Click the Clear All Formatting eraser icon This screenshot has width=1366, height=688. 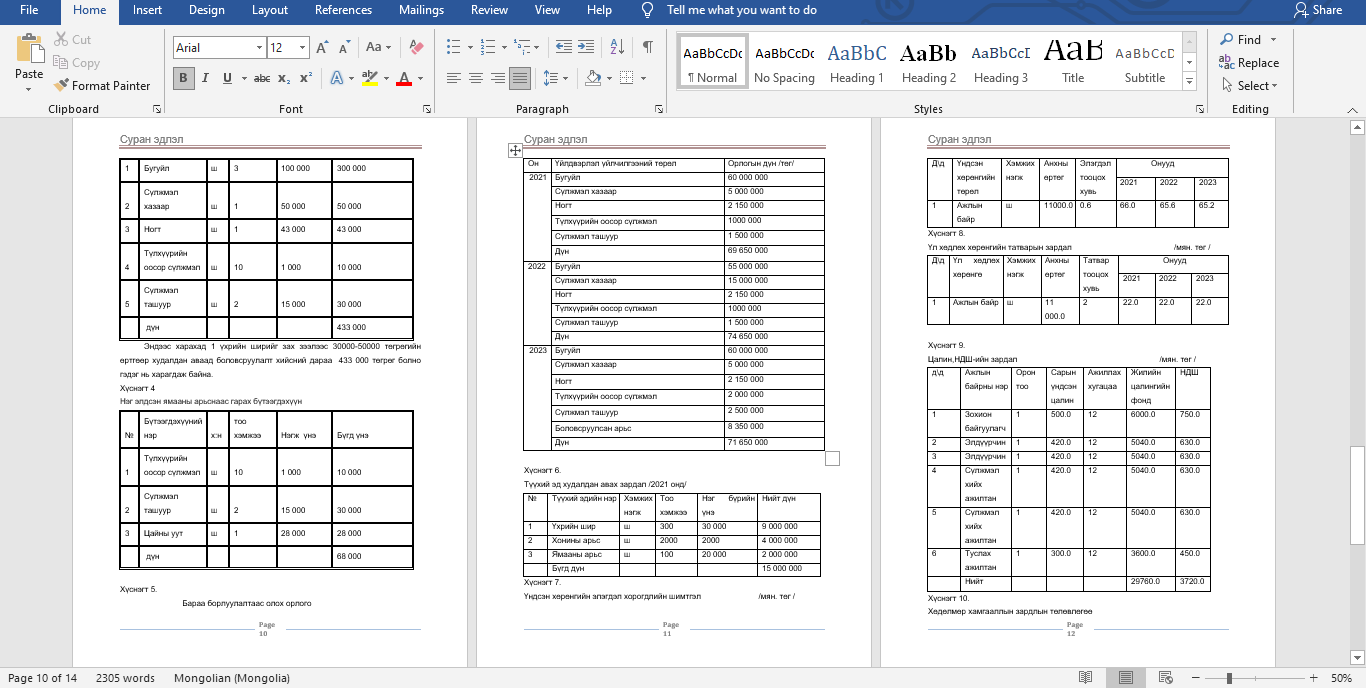coord(417,47)
